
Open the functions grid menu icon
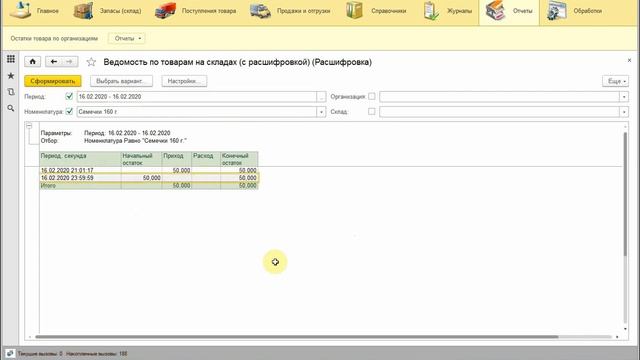tap(11, 59)
